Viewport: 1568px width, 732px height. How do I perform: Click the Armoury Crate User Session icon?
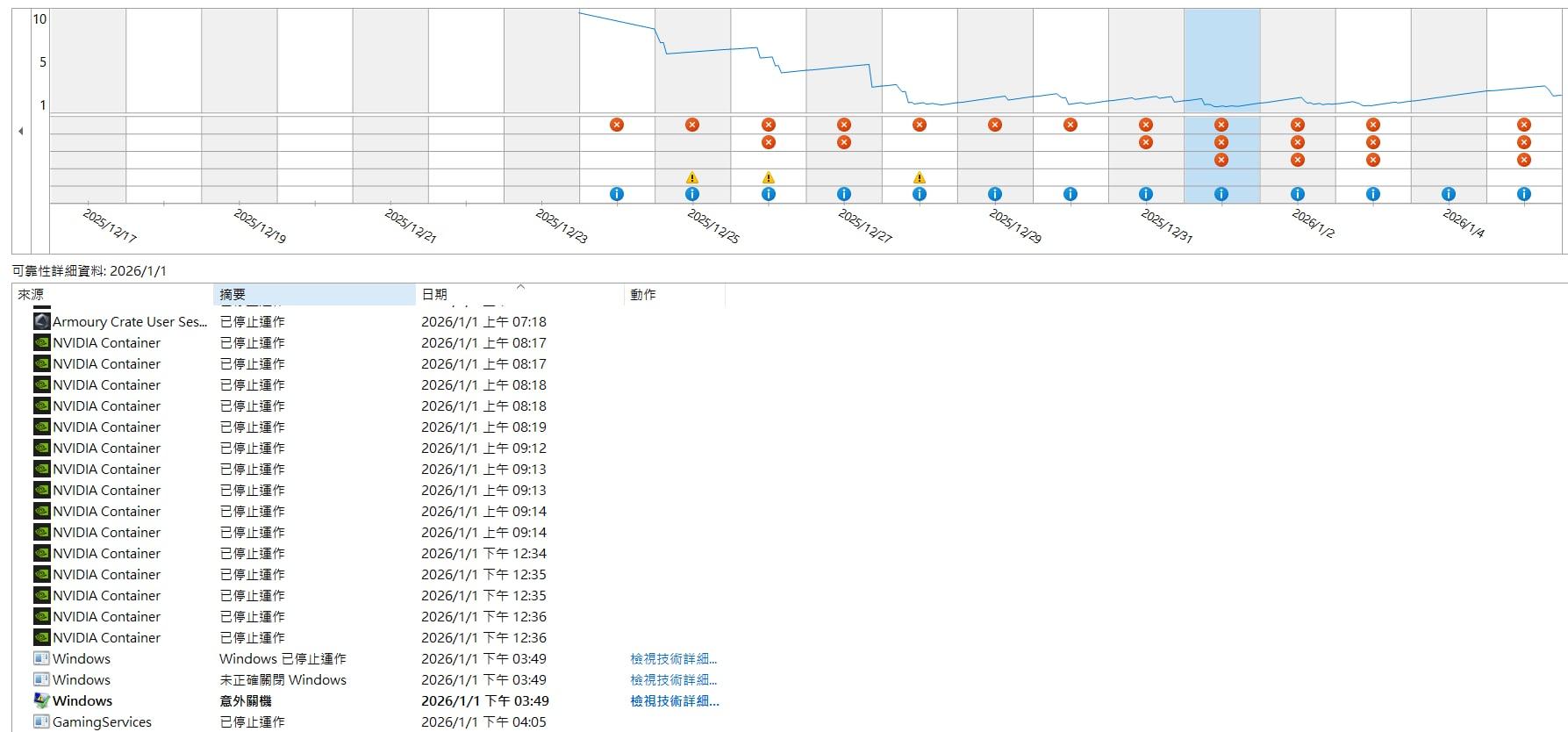[41, 321]
